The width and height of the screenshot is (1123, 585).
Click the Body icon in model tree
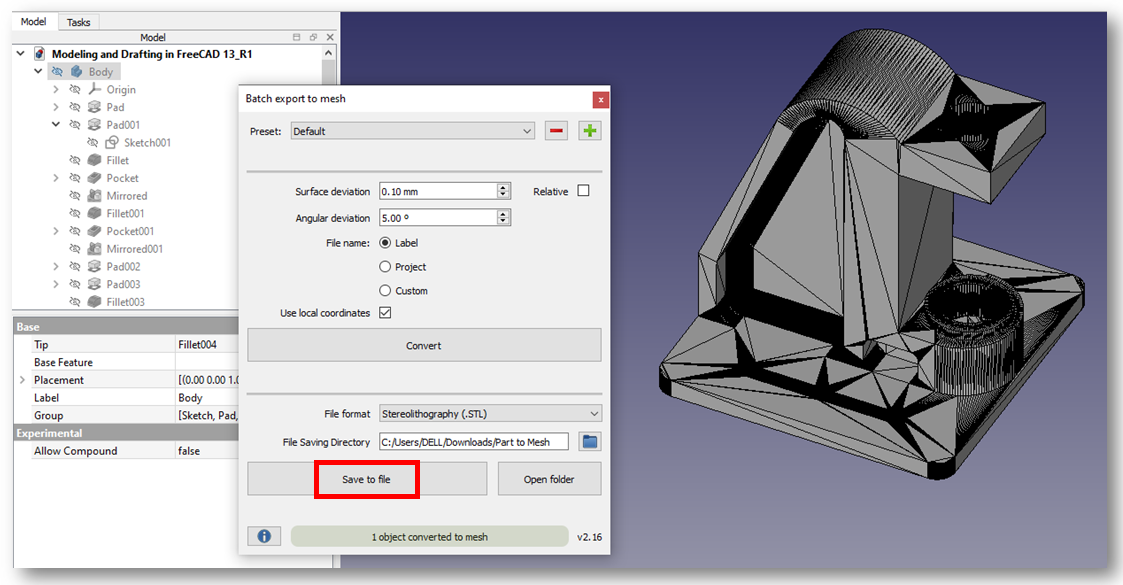pos(76,72)
